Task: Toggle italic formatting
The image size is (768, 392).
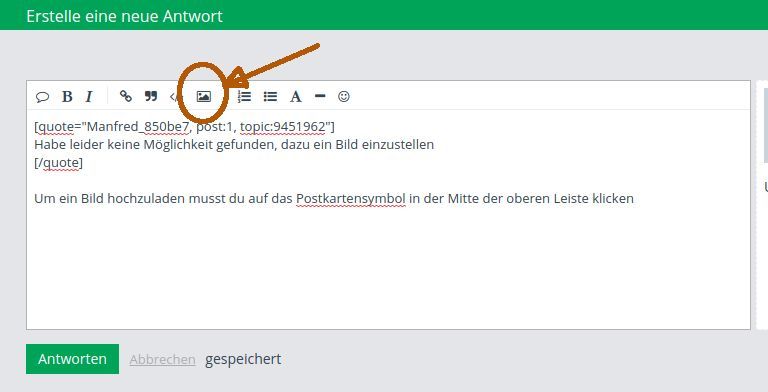Action: (x=89, y=97)
